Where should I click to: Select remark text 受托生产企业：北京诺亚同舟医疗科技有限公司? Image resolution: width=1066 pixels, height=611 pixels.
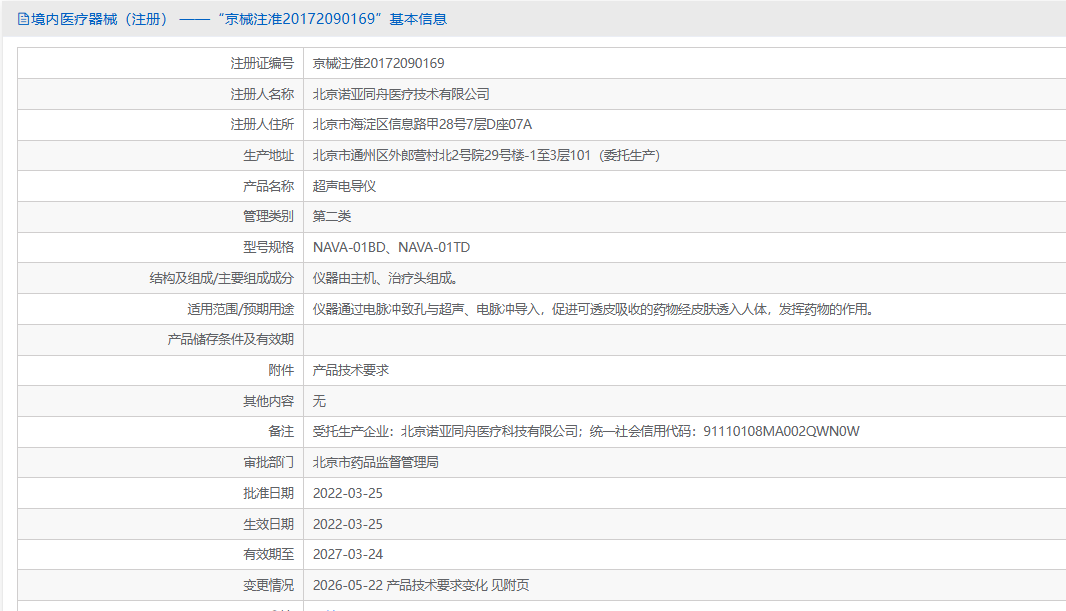pyautogui.click(x=446, y=432)
